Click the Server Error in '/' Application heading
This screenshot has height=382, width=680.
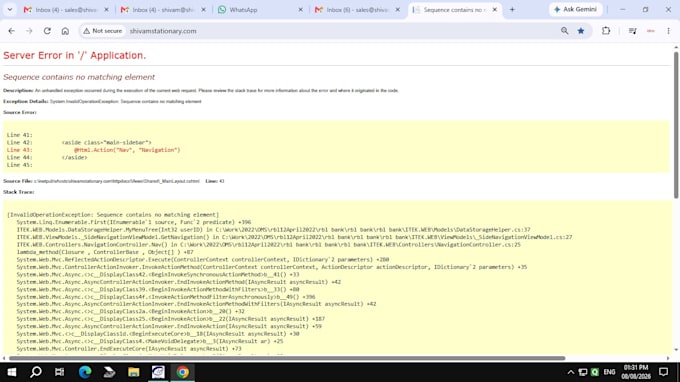[x=75, y=56]
